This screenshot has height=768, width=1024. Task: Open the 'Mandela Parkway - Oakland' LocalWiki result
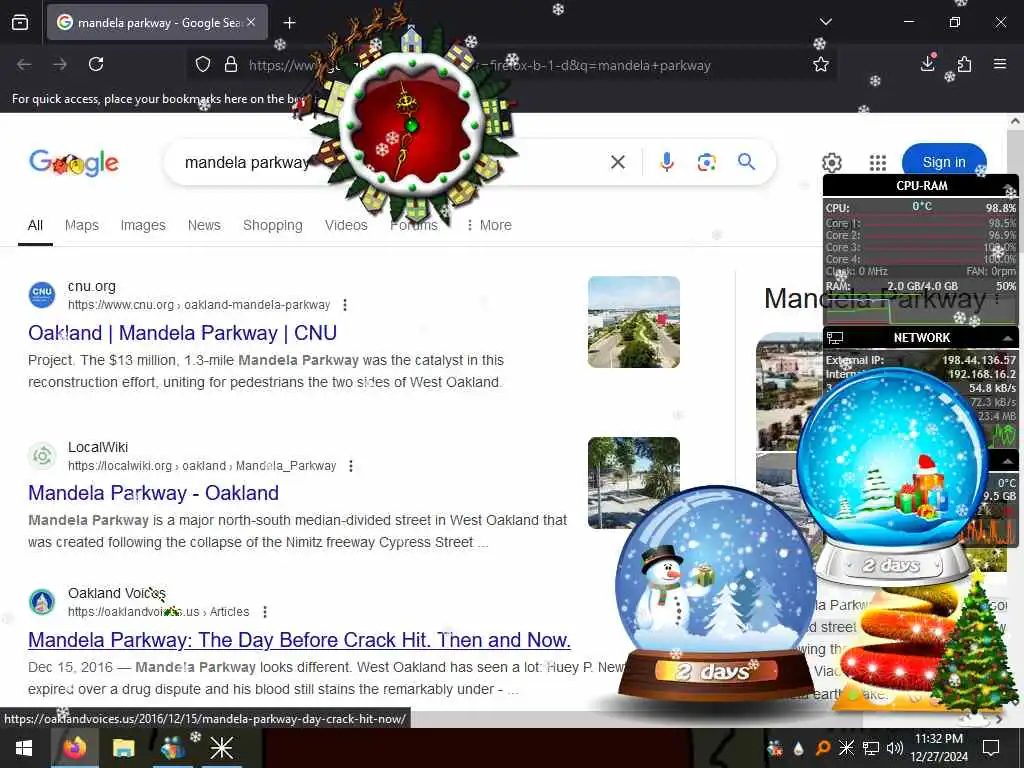pos(153,493)
